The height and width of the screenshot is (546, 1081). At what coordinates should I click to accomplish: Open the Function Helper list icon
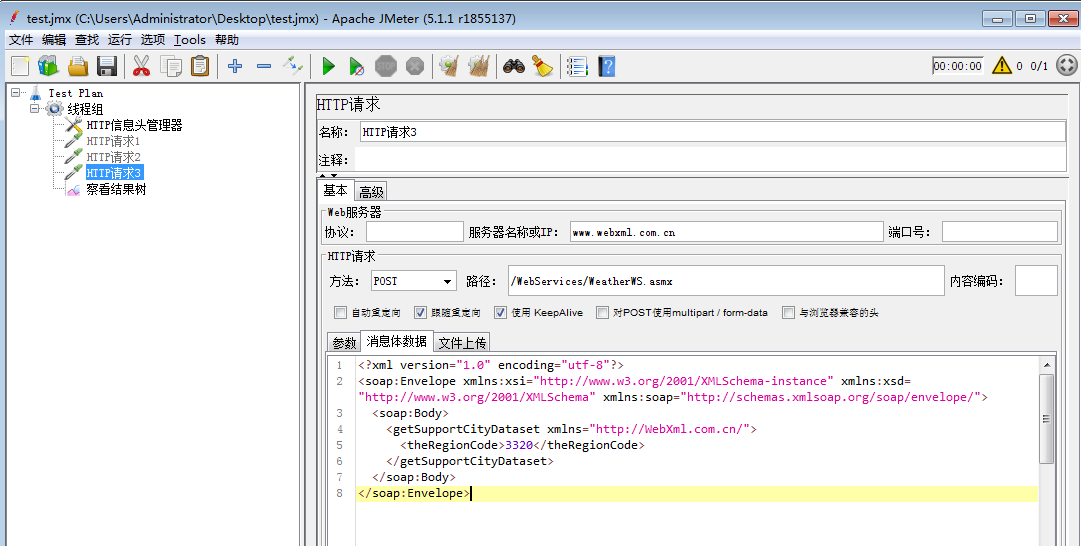(x=577, y=66)
